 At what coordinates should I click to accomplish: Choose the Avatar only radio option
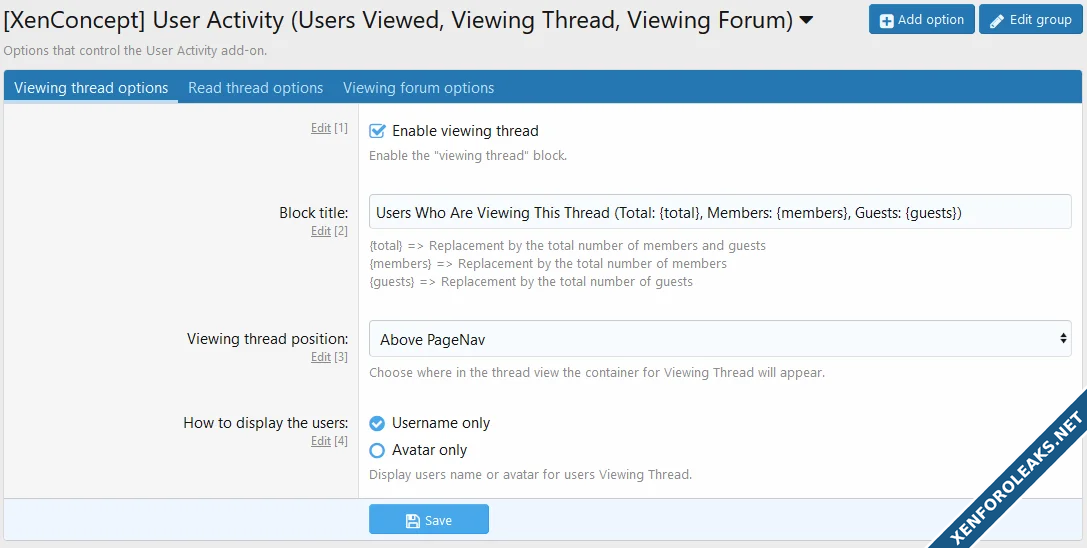pyautogui.click(x=377, y=450)
